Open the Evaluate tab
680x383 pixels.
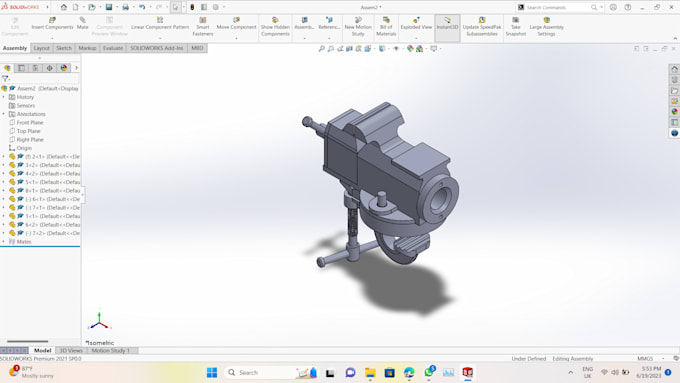click(113, 48)
